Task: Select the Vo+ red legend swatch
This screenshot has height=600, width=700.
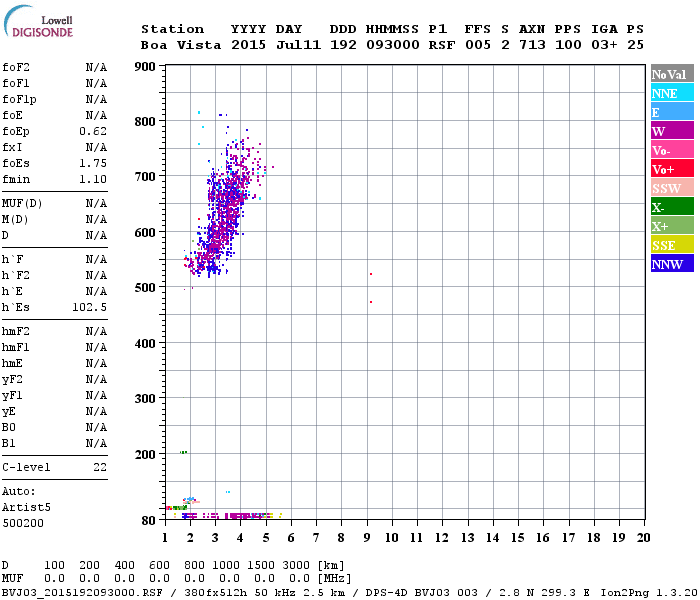Action: click(x=672, y=169)
